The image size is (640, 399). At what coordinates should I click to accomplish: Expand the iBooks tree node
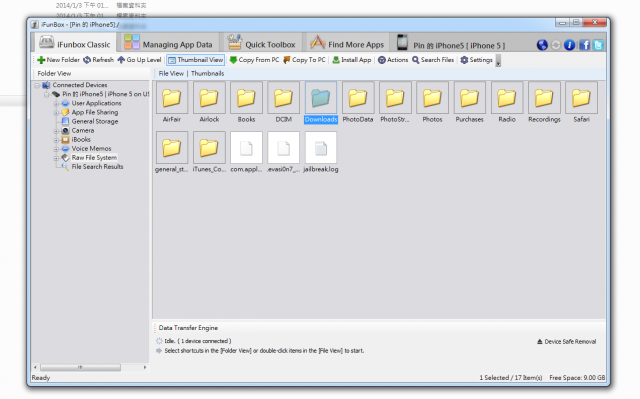point(56,140)
